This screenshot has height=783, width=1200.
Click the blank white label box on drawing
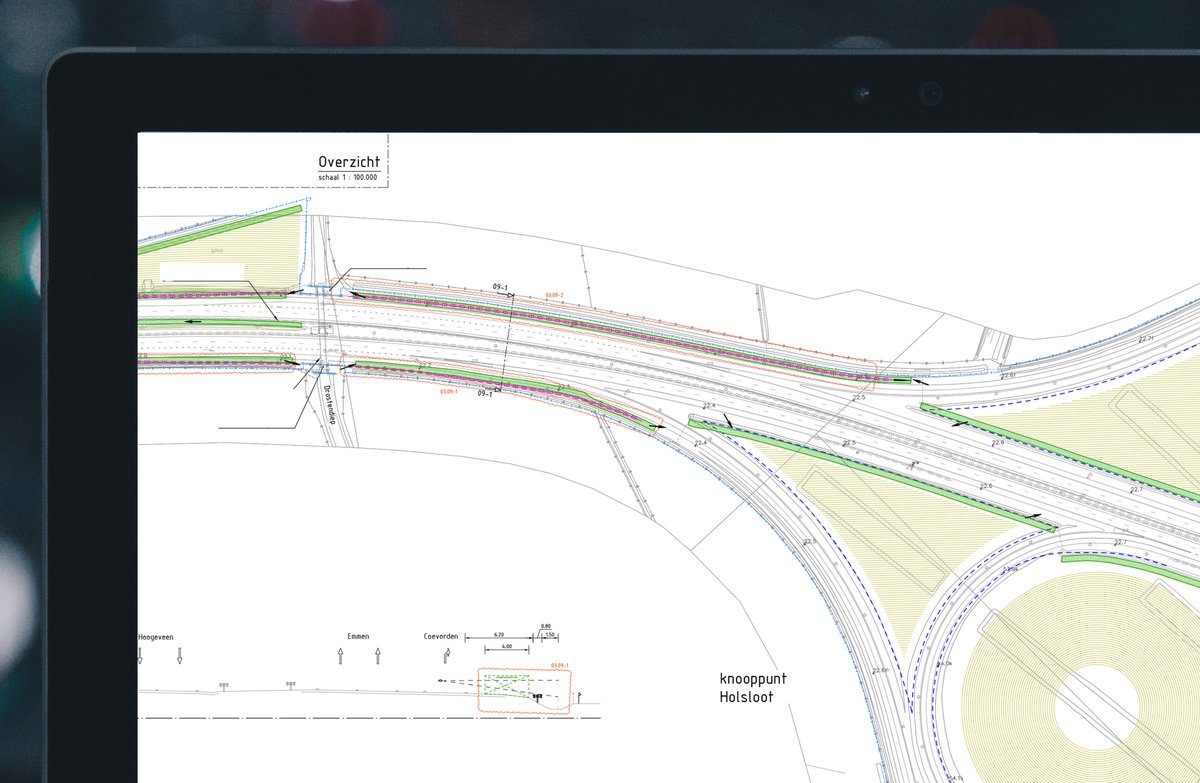tap(201, 271)
